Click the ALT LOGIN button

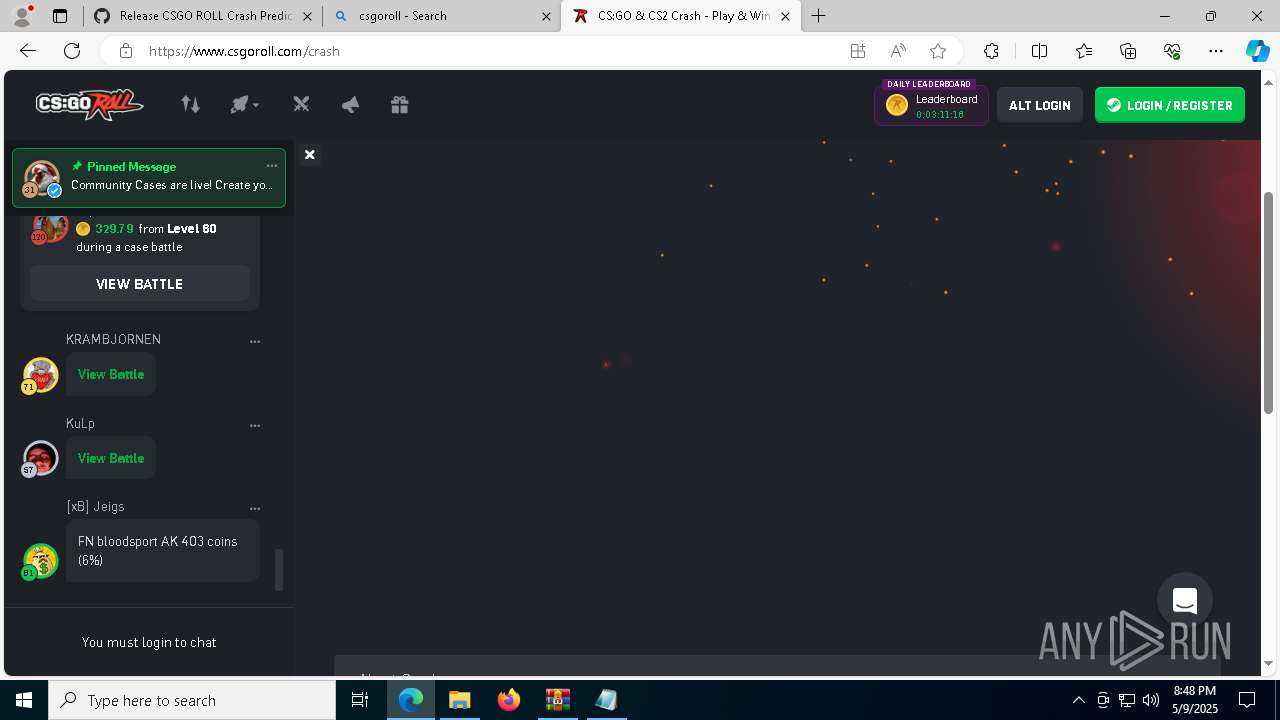tap(1039, 105)
